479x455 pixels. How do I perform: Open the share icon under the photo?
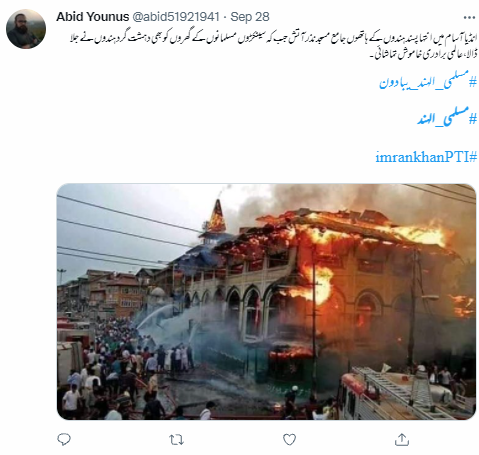pyautogui.click(x=402, y=439)
